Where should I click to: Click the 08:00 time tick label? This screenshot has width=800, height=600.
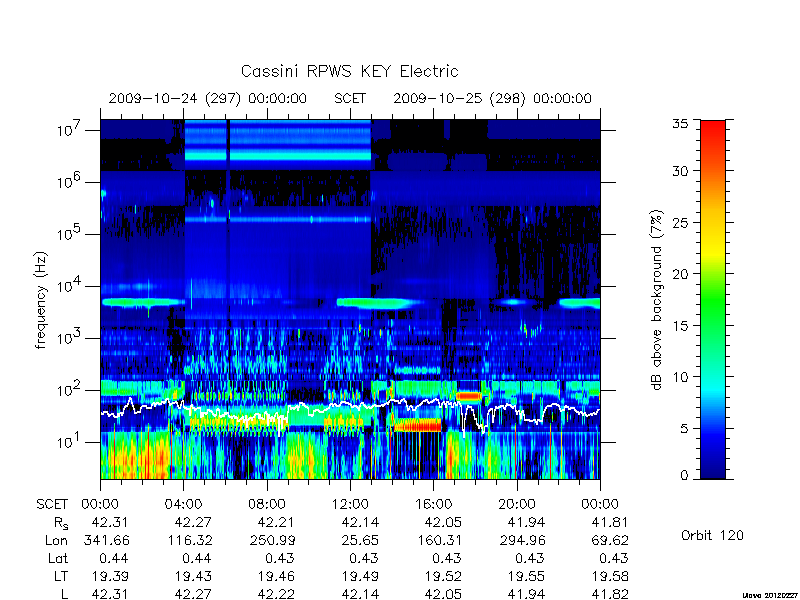pyautogui.click(x=267, y=504)
